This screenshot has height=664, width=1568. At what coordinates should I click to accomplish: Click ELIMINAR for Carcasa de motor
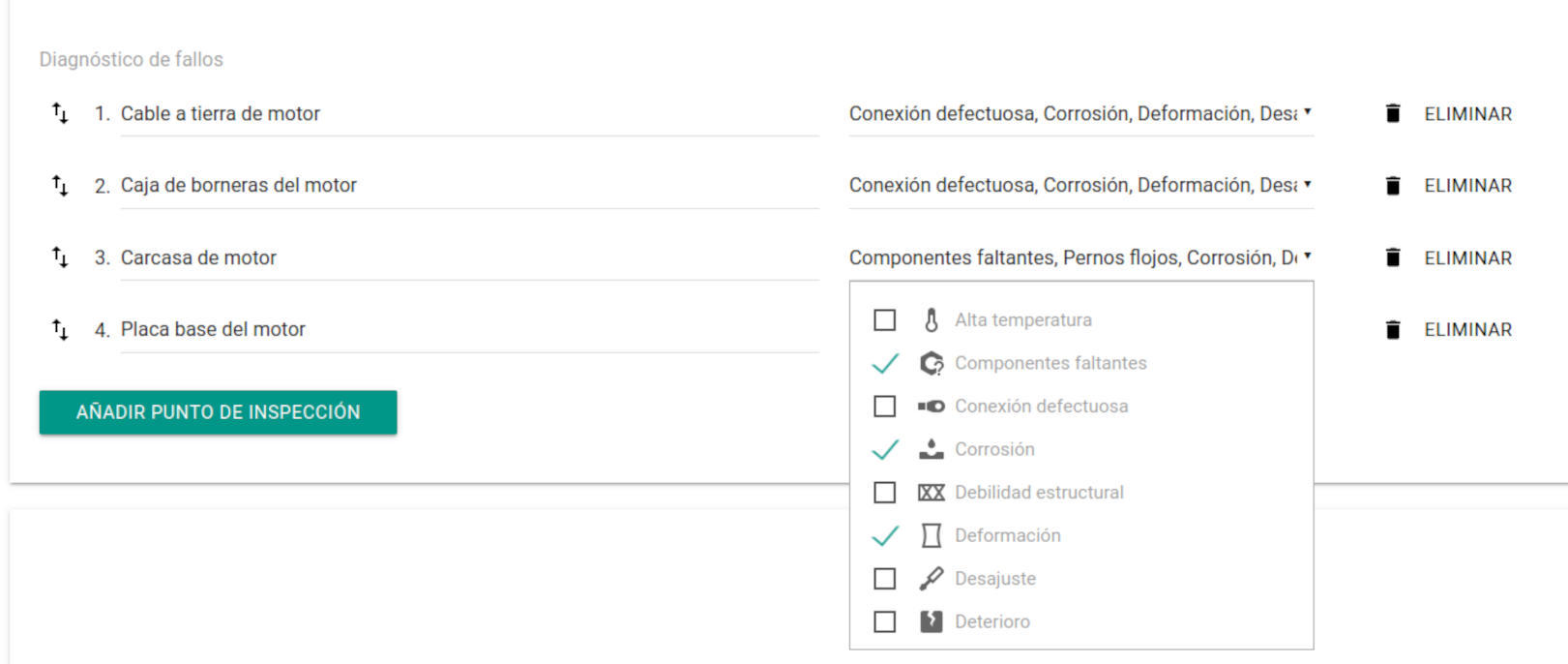[1466, 258]
